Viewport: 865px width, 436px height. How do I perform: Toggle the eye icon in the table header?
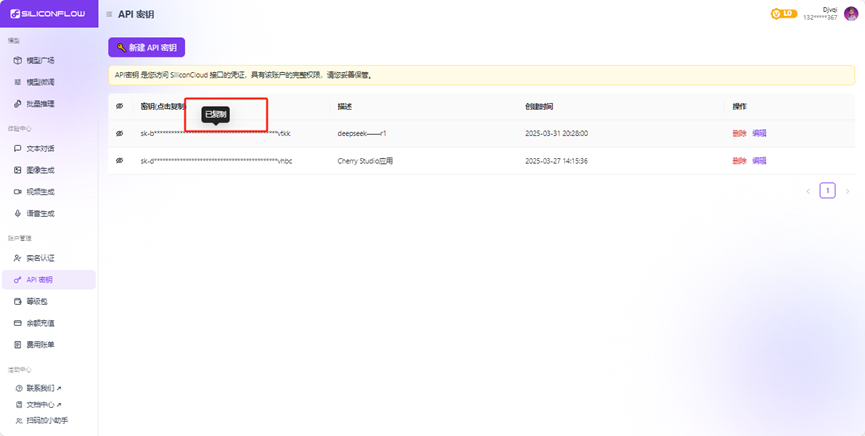[120, 106]
